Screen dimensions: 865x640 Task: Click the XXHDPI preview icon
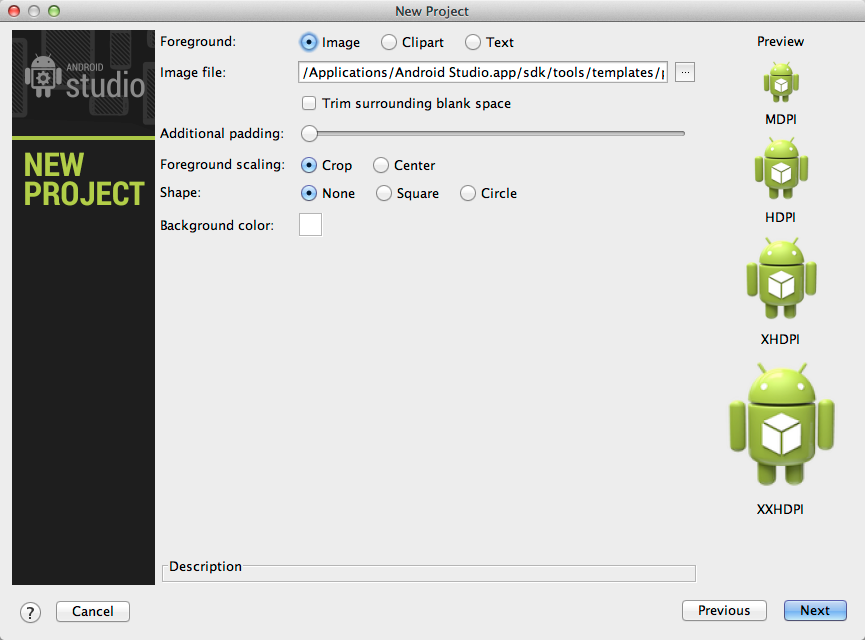[x=780, y=422]
